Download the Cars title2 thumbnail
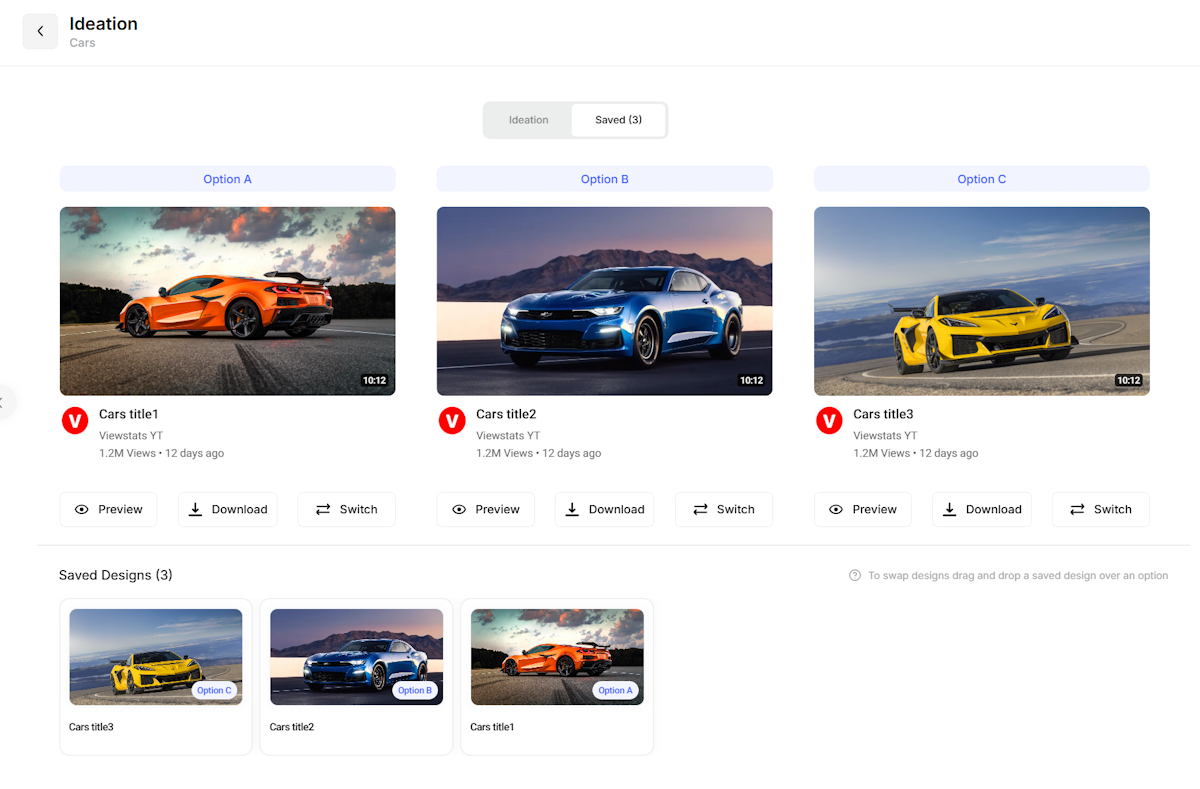Viewport: 1200px width, 789px height. (x=605, y=509)
